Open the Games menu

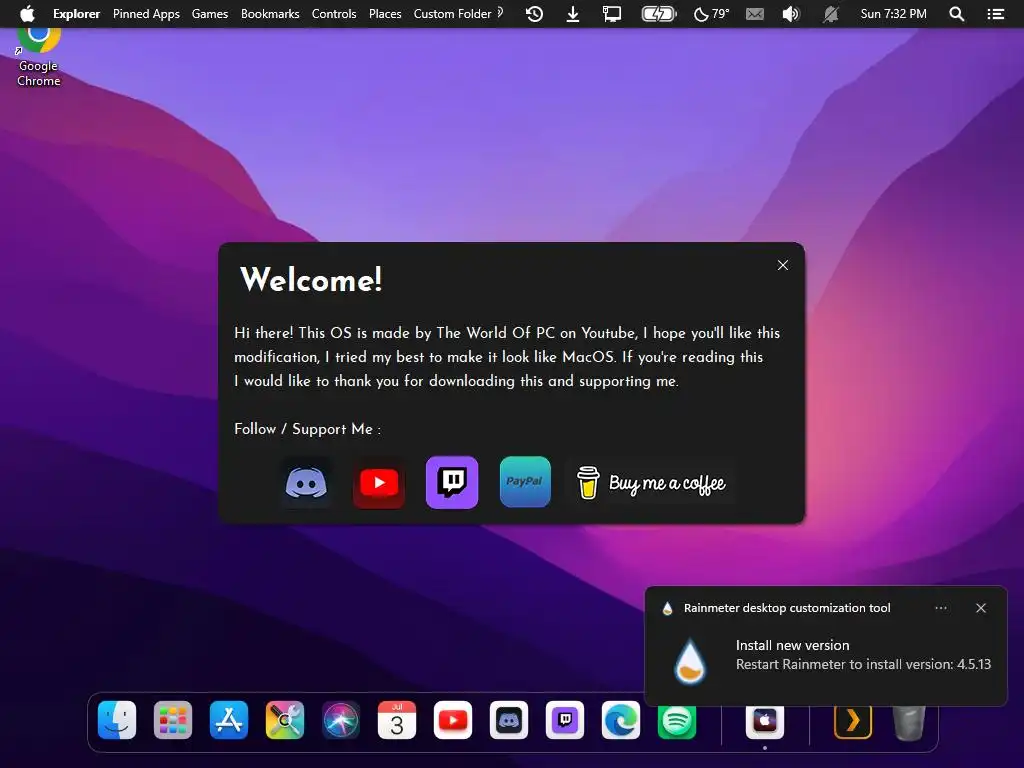(x=210, y=14)
